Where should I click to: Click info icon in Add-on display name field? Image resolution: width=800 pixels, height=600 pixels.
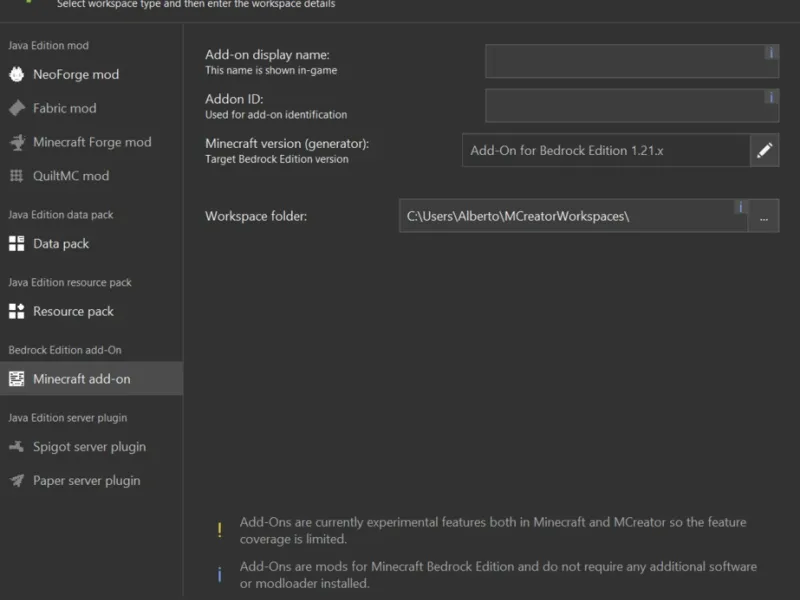click(771, 53)
